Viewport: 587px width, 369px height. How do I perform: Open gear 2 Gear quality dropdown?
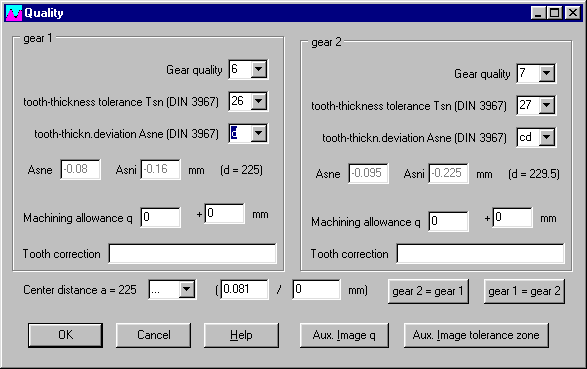point(547,73)
